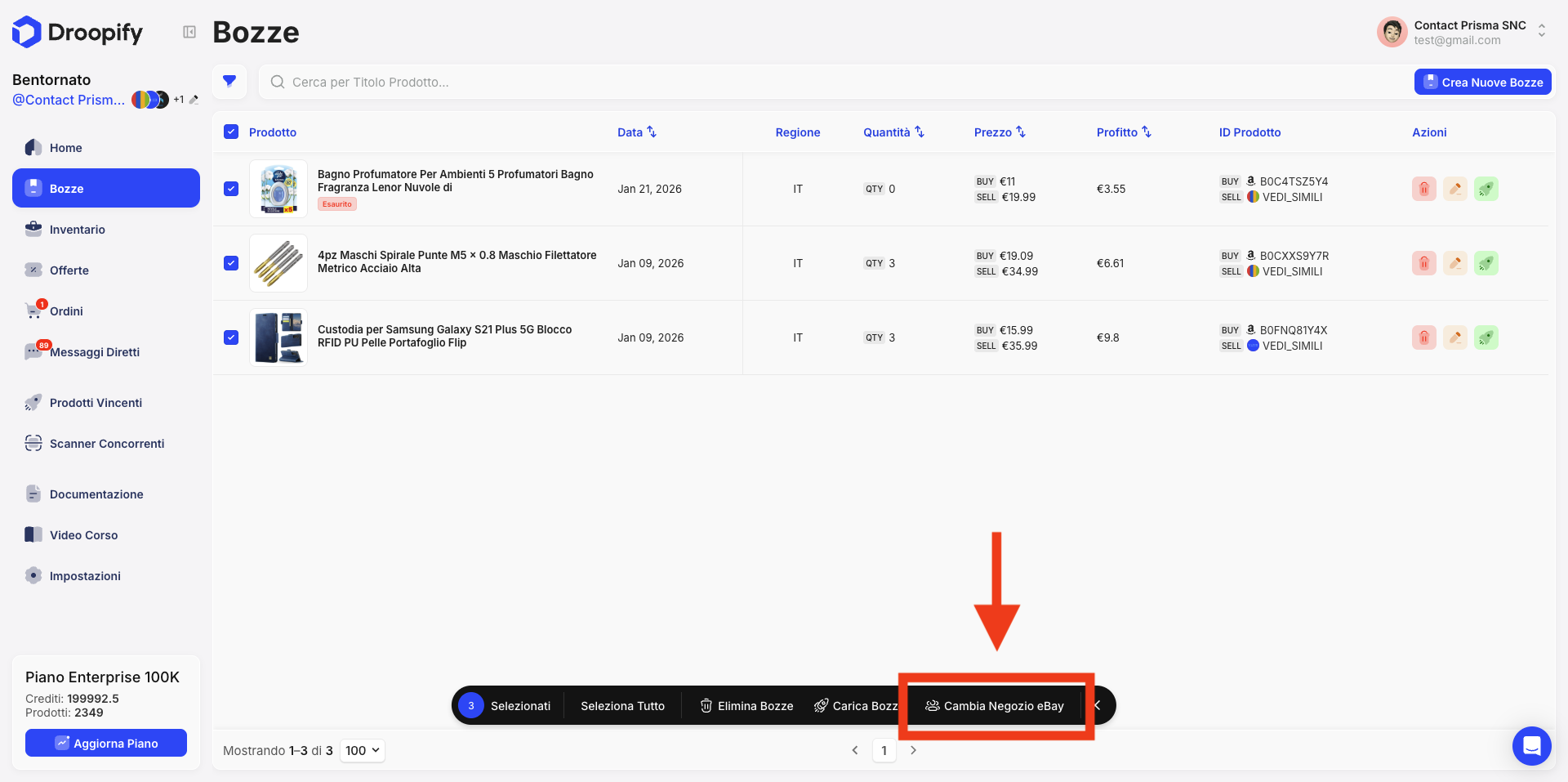Viewport: 1568px width, 782px height.
Task: Edit the 4pz Maschi Spirale draft
Action: coord(1454,263)
